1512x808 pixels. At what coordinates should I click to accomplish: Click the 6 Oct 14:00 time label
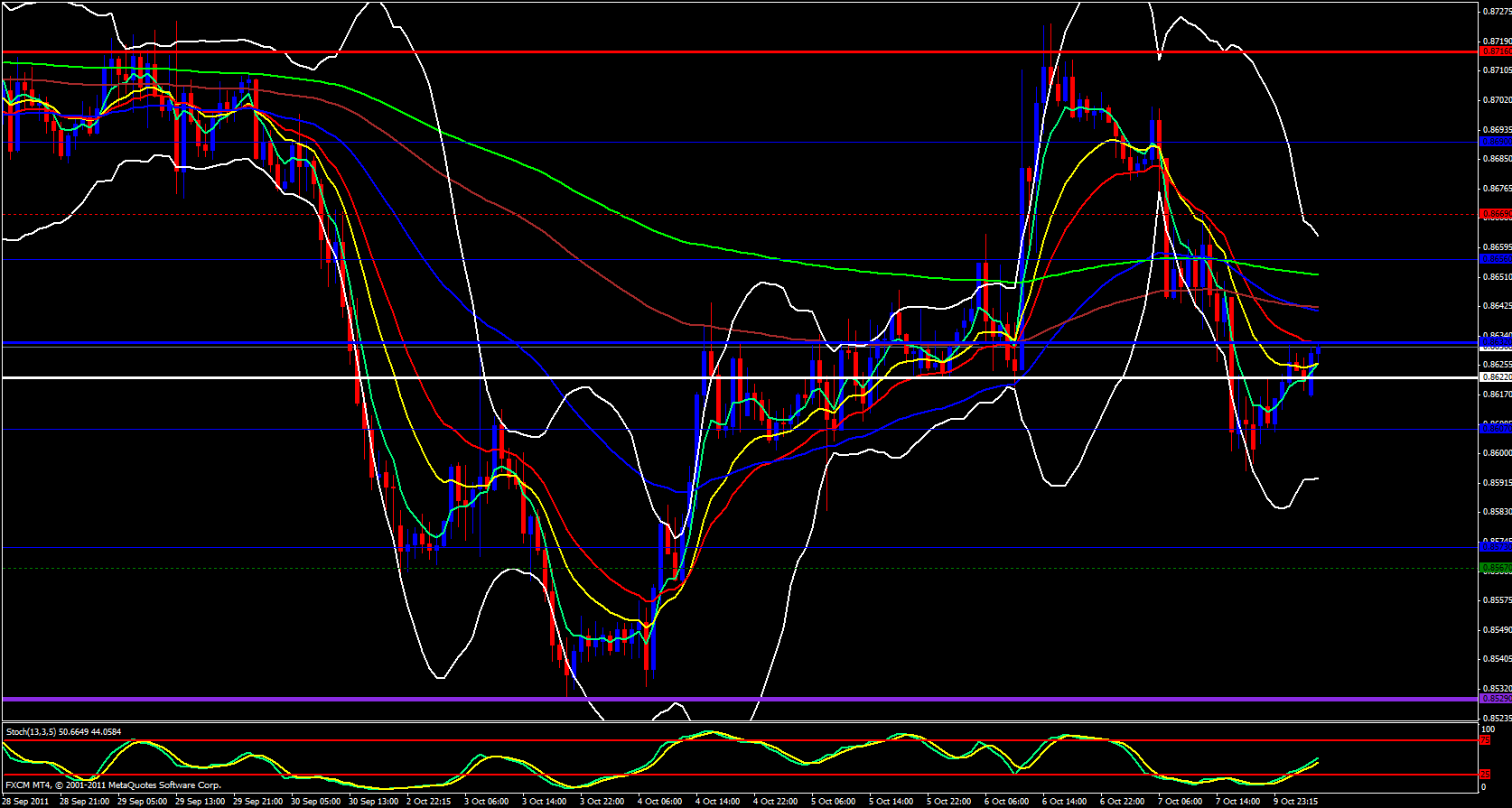pyautogui.click(x=1064, y=802)
